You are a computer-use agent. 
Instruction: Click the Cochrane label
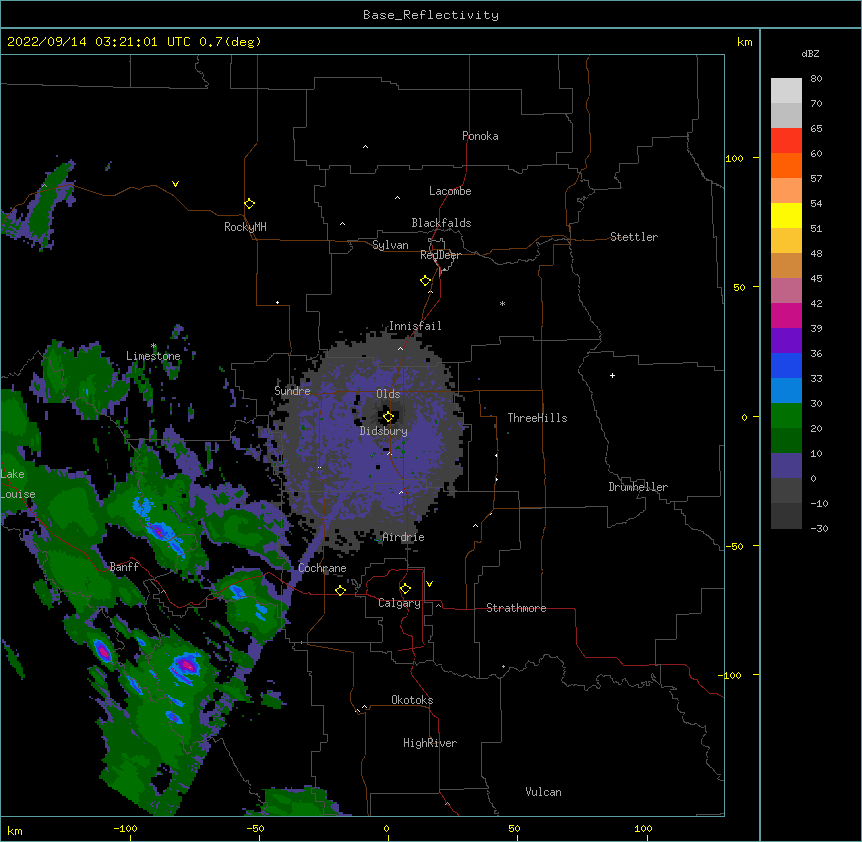pyautogui.click(x=322, y=568)
